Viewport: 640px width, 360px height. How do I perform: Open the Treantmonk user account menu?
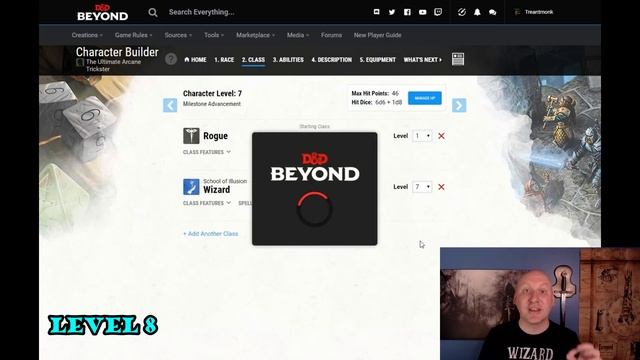[x=534, y=12]
